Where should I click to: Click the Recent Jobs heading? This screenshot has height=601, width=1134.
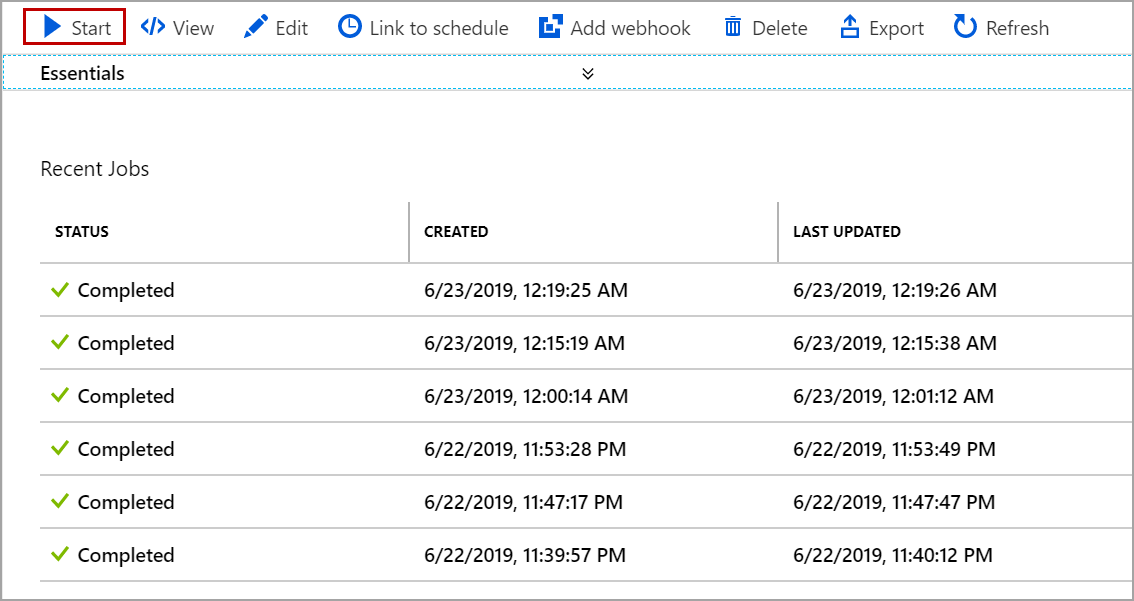95,169
